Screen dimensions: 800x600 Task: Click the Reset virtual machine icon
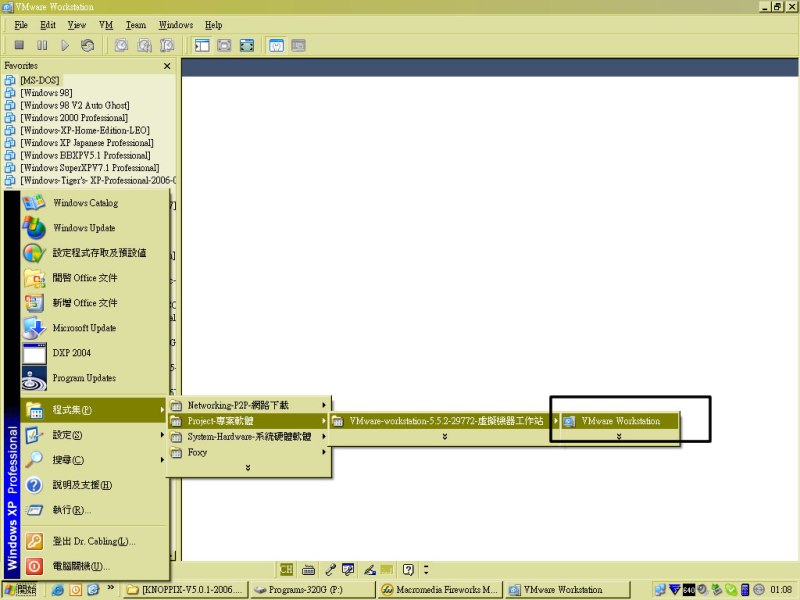pos(87,45)
